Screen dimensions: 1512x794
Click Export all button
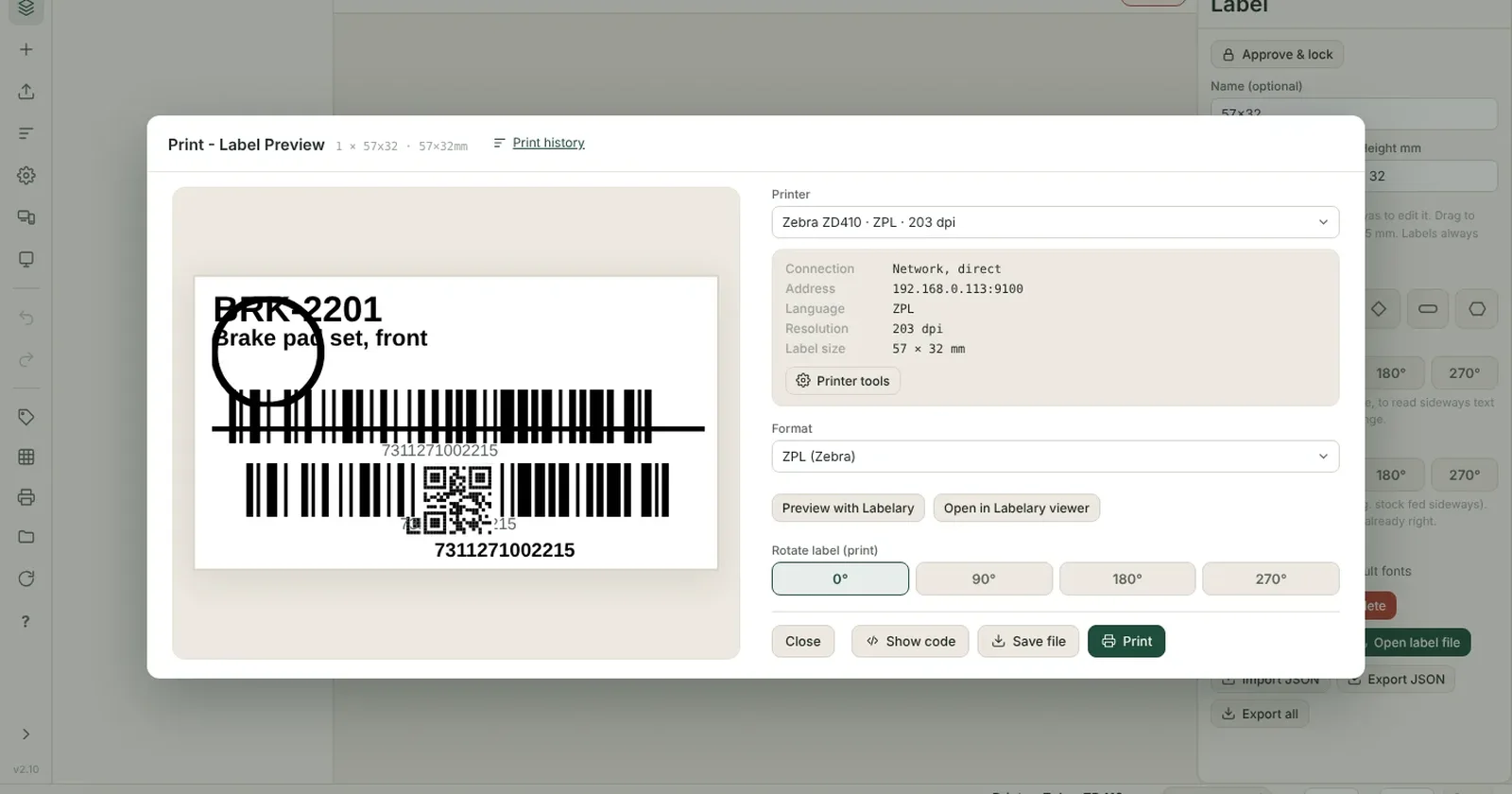tap(1260, 714)
